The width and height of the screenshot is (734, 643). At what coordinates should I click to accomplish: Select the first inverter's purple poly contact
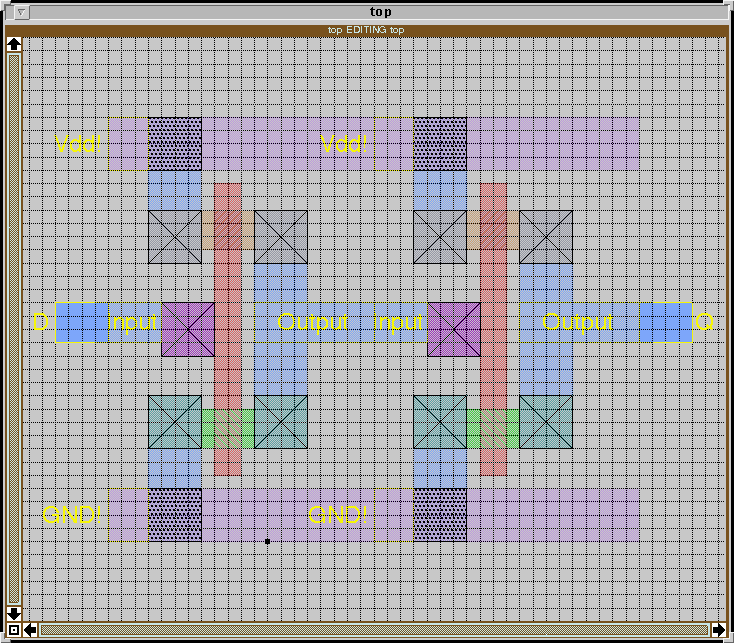tap(188, 329)
